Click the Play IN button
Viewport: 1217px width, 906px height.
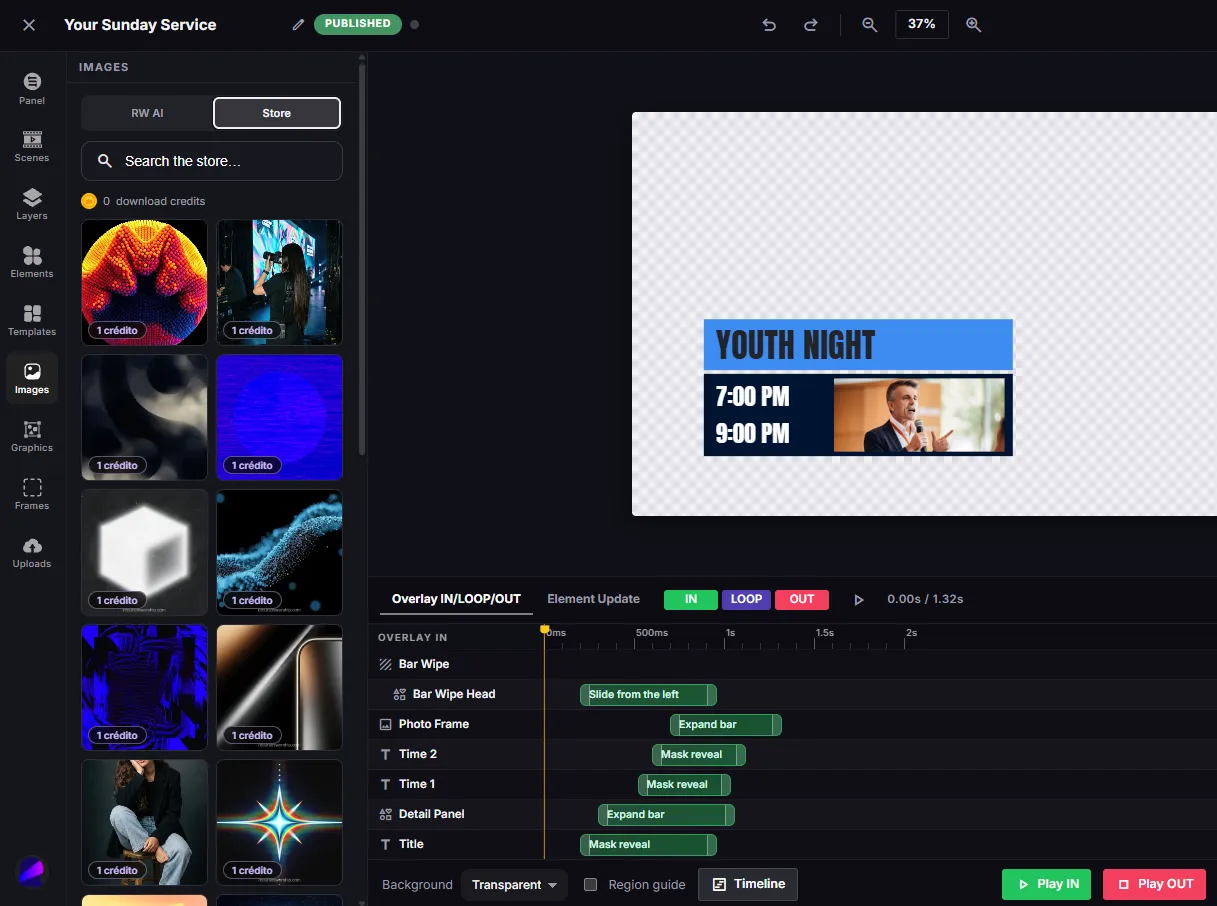point(1048,884)
